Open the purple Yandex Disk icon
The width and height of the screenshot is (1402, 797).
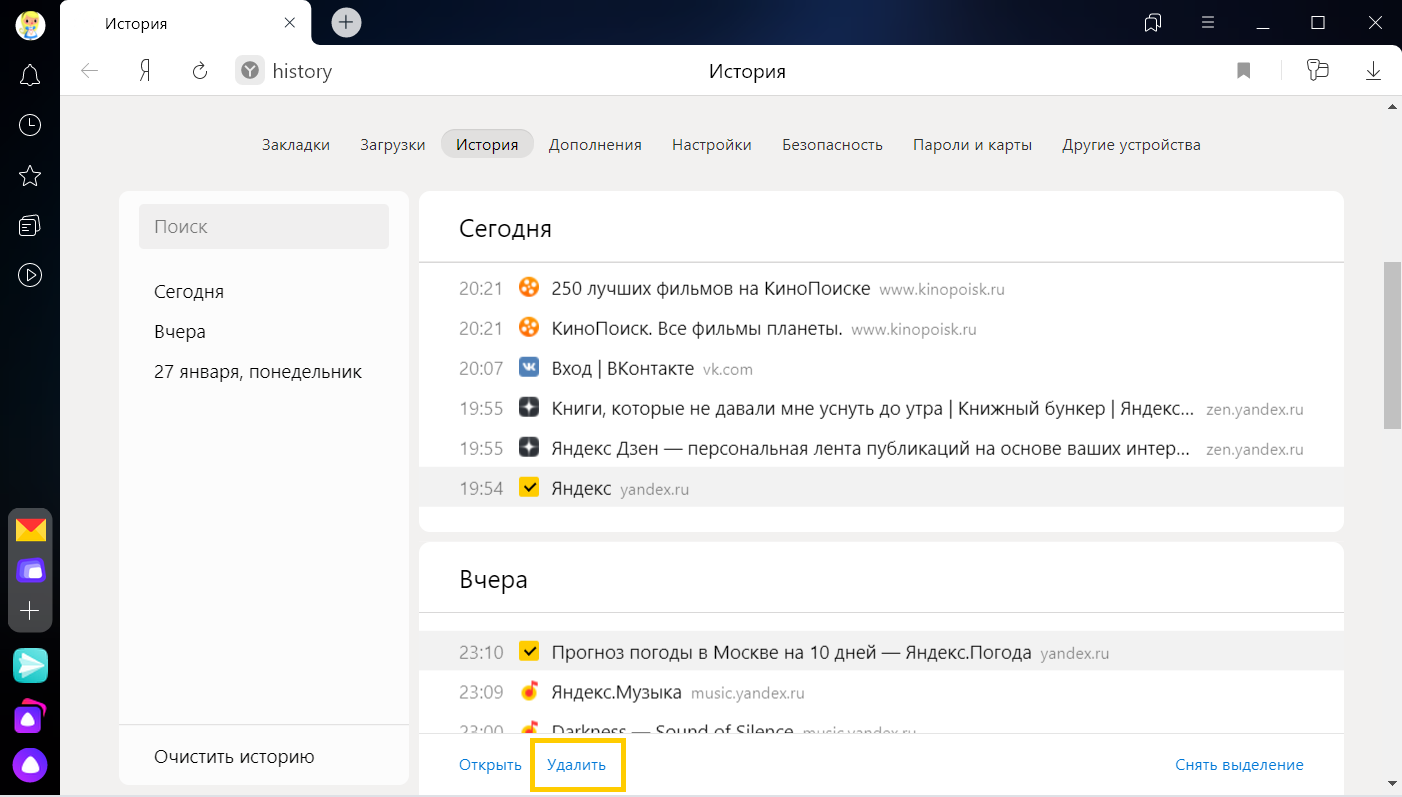(x=30, y=571)
